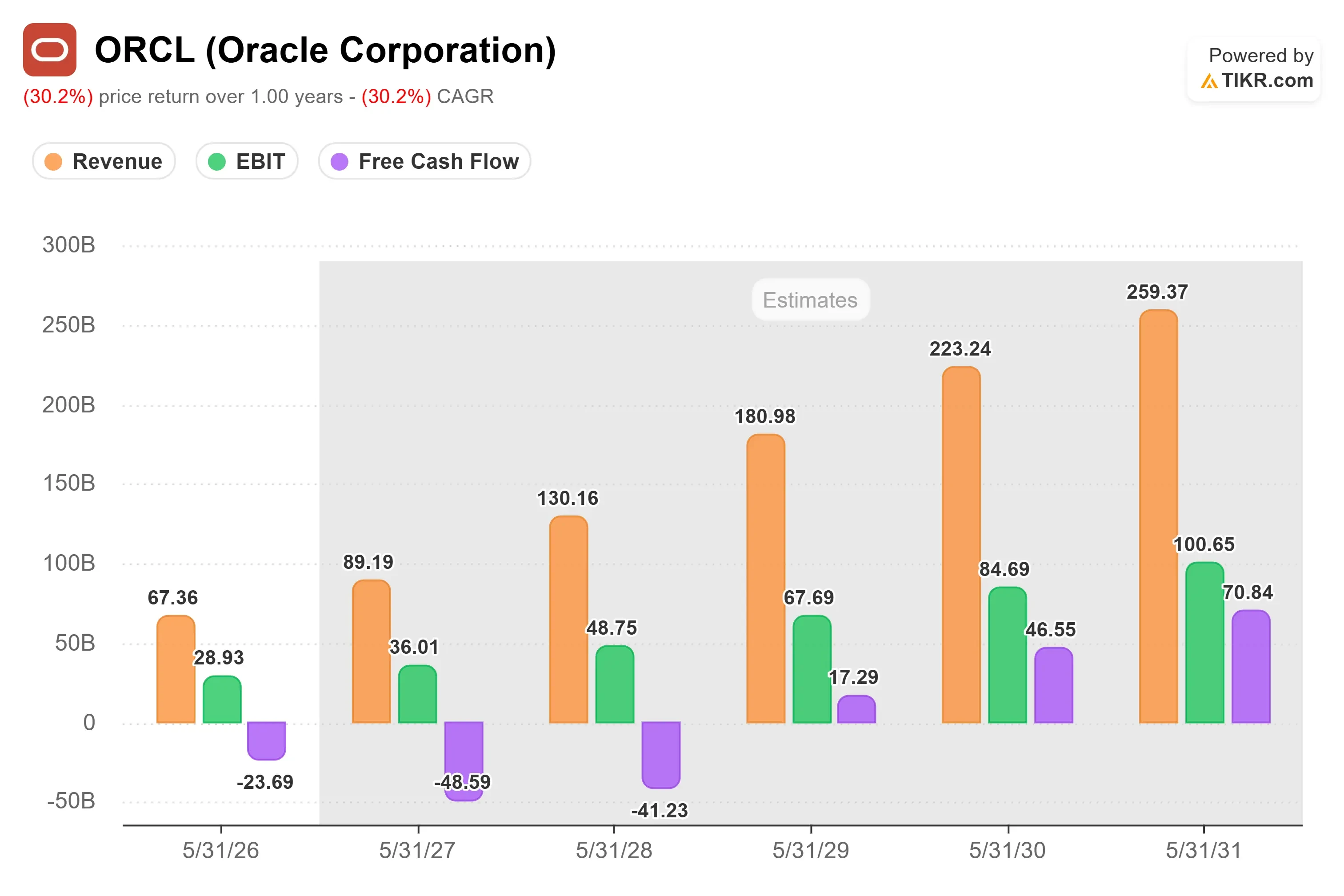1344x896 pixels.
Task: Click the 5/31/27 axis label
Action: 417,850
